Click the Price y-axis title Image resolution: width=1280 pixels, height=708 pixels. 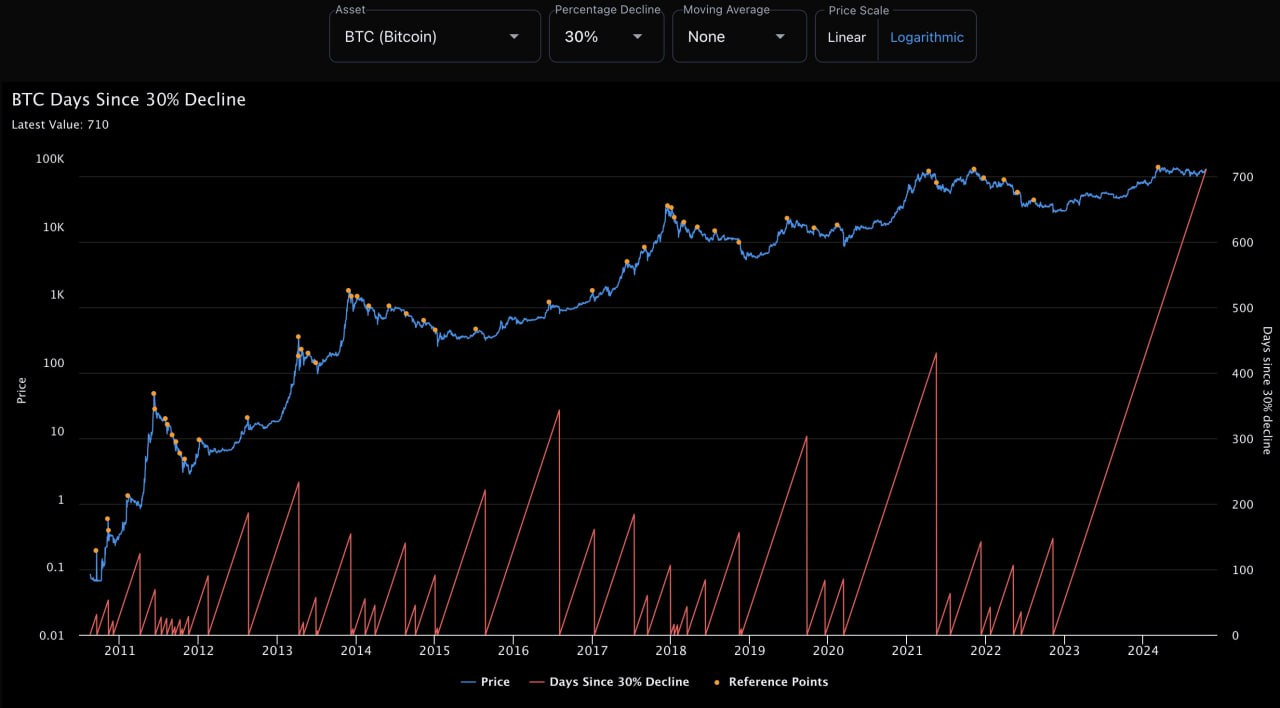pos(21,390)
